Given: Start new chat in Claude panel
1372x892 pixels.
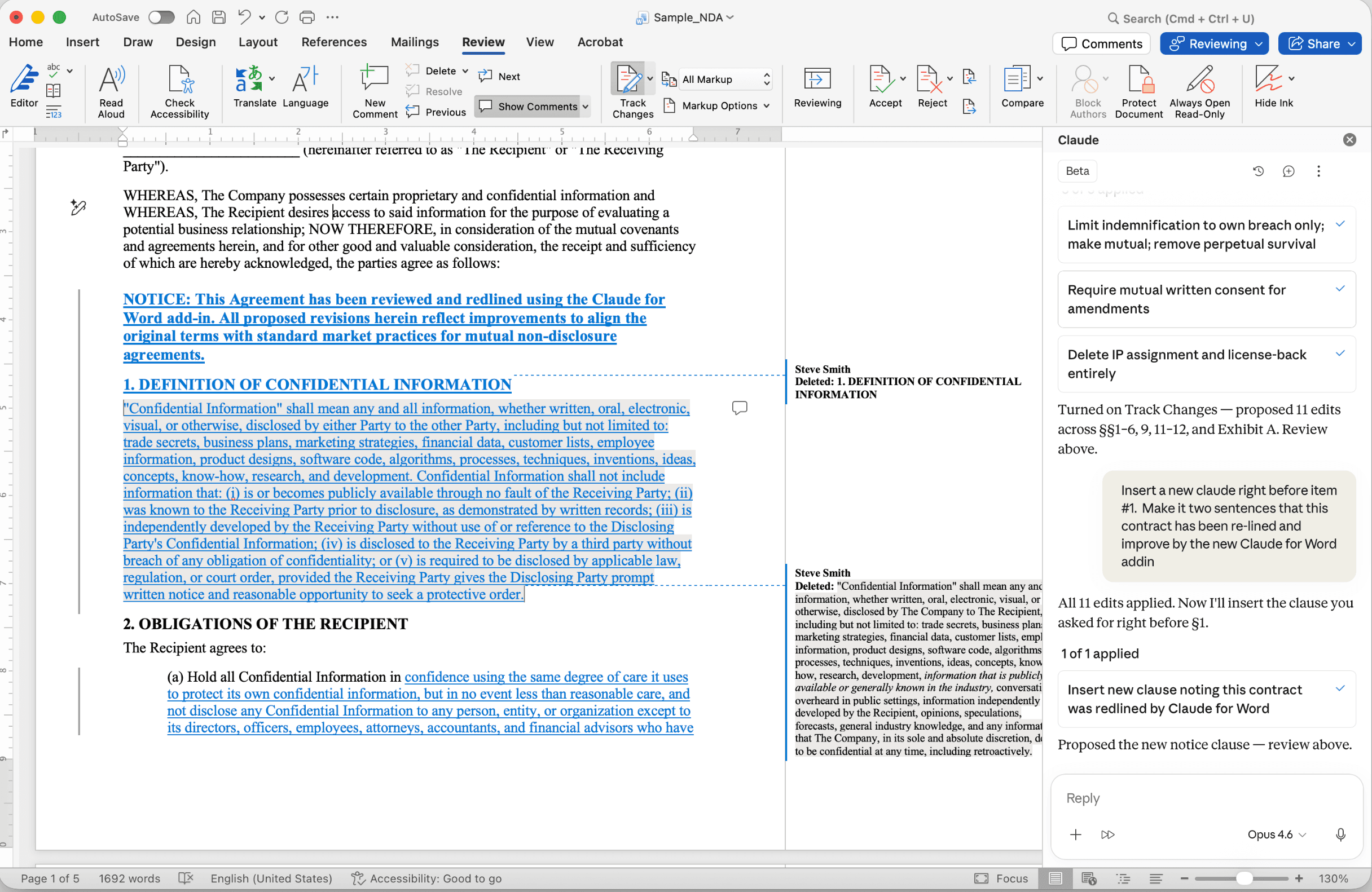Looking at the screenshot, I should (1289, 171).
